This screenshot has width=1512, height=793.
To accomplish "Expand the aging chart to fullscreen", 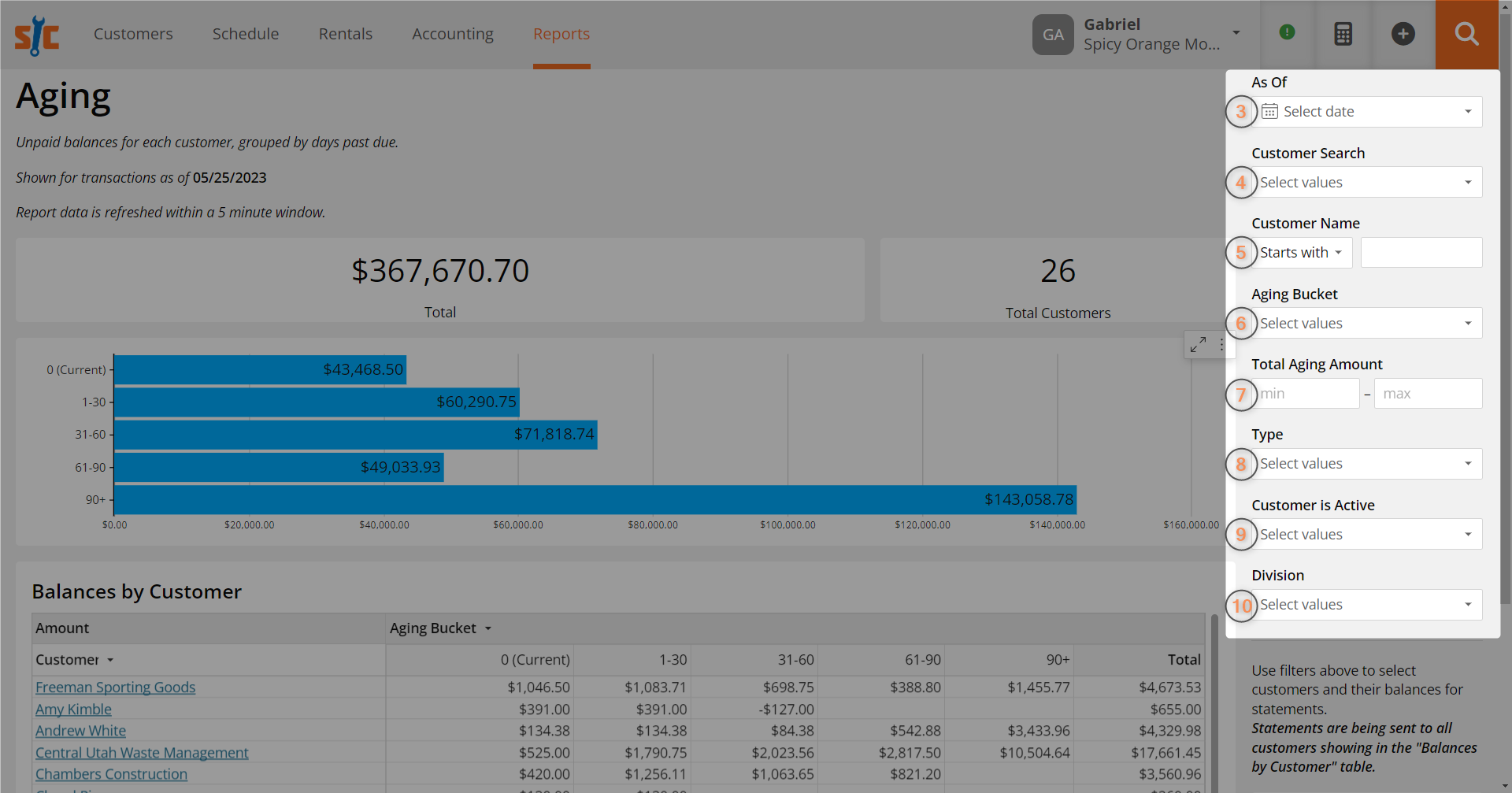I will tap(1198, 344).
